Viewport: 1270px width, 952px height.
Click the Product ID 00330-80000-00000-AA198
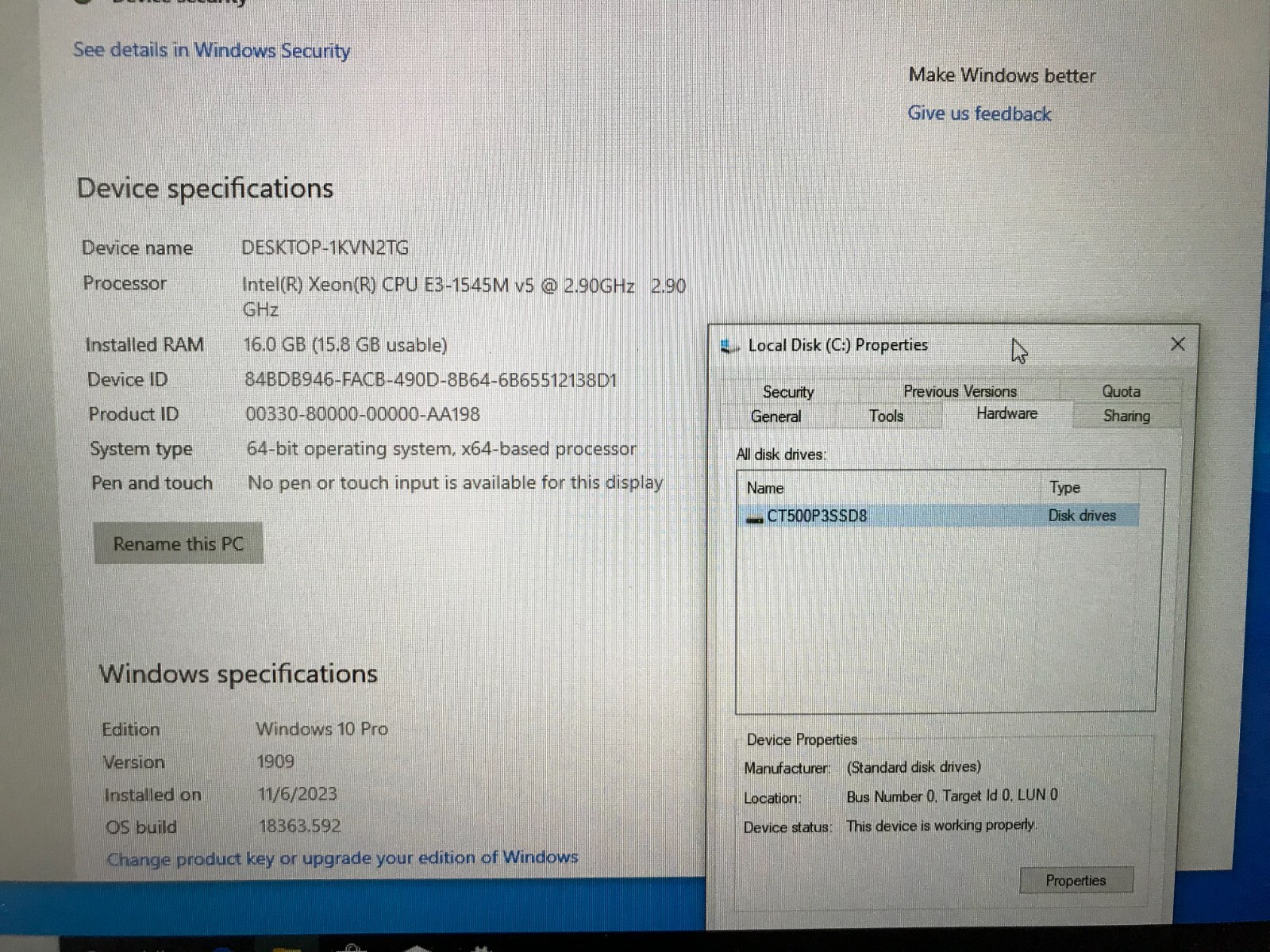[363, 414]
